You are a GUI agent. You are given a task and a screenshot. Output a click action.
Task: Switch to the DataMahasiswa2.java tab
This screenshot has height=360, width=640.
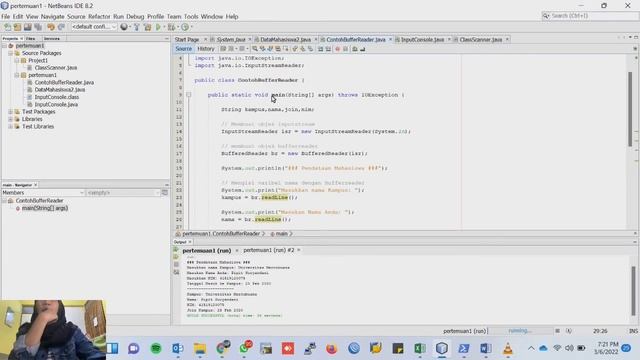point(285,40)
